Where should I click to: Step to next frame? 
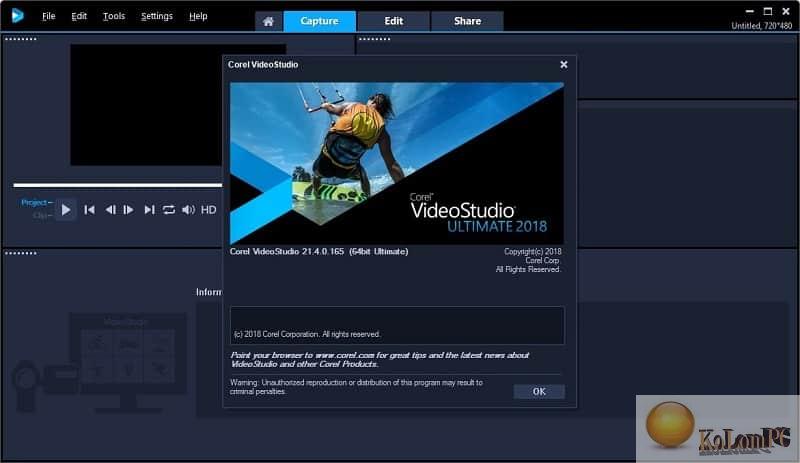(x=129, y=210)
